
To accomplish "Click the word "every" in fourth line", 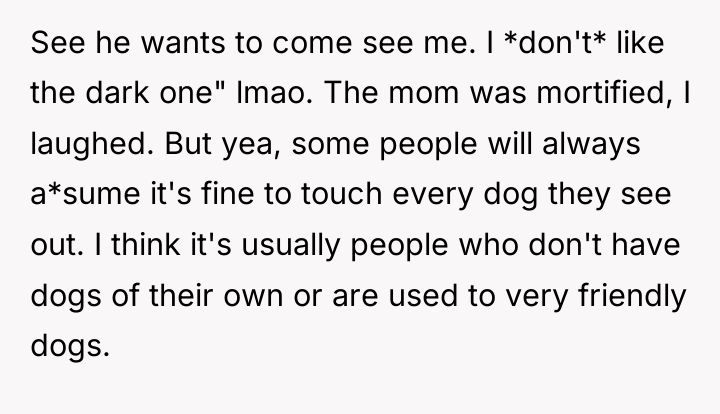I will (x=433, y=195).
